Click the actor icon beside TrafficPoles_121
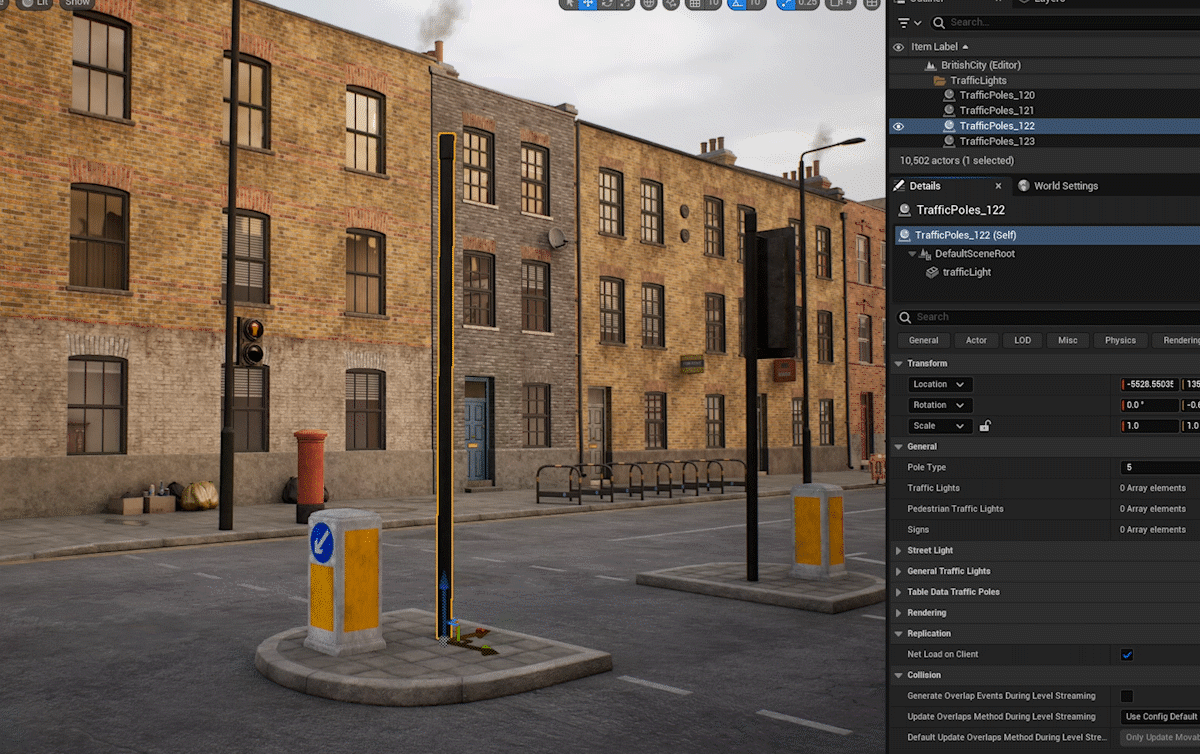Viewport: 1200px width, 754px height. click(949, 110)
